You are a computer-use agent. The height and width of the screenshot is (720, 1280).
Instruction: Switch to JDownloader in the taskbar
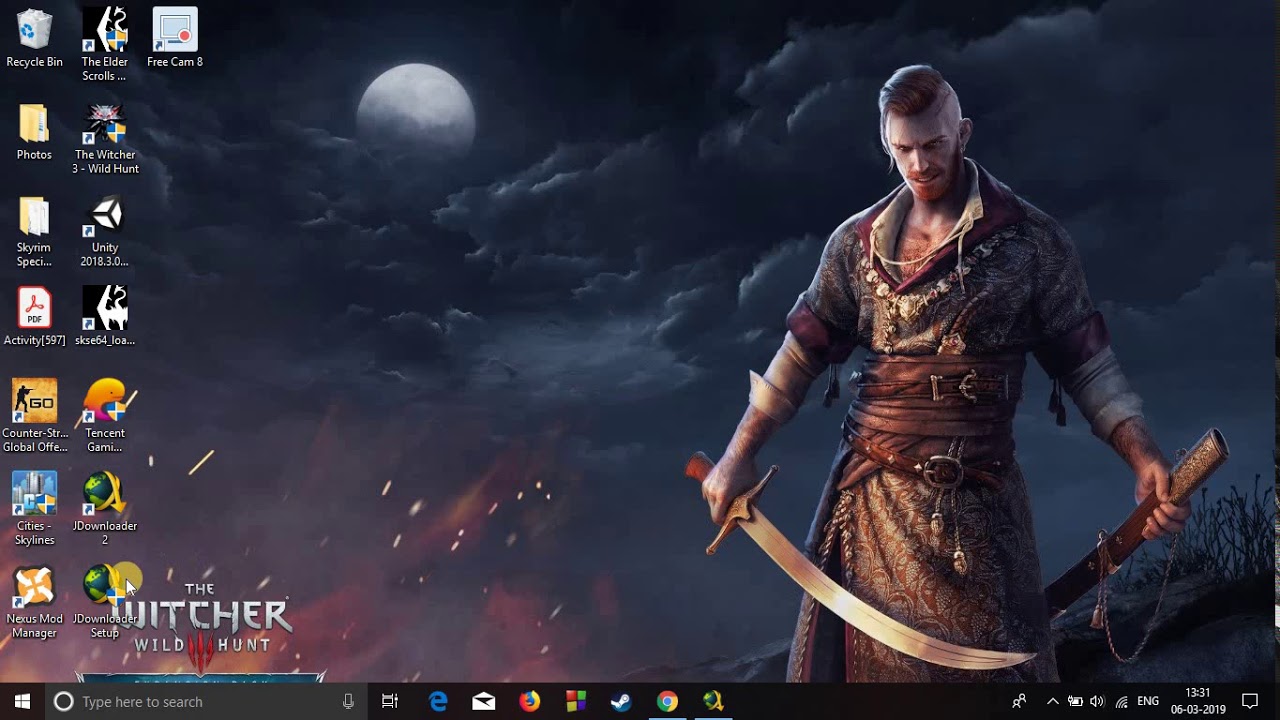(713, 701)
